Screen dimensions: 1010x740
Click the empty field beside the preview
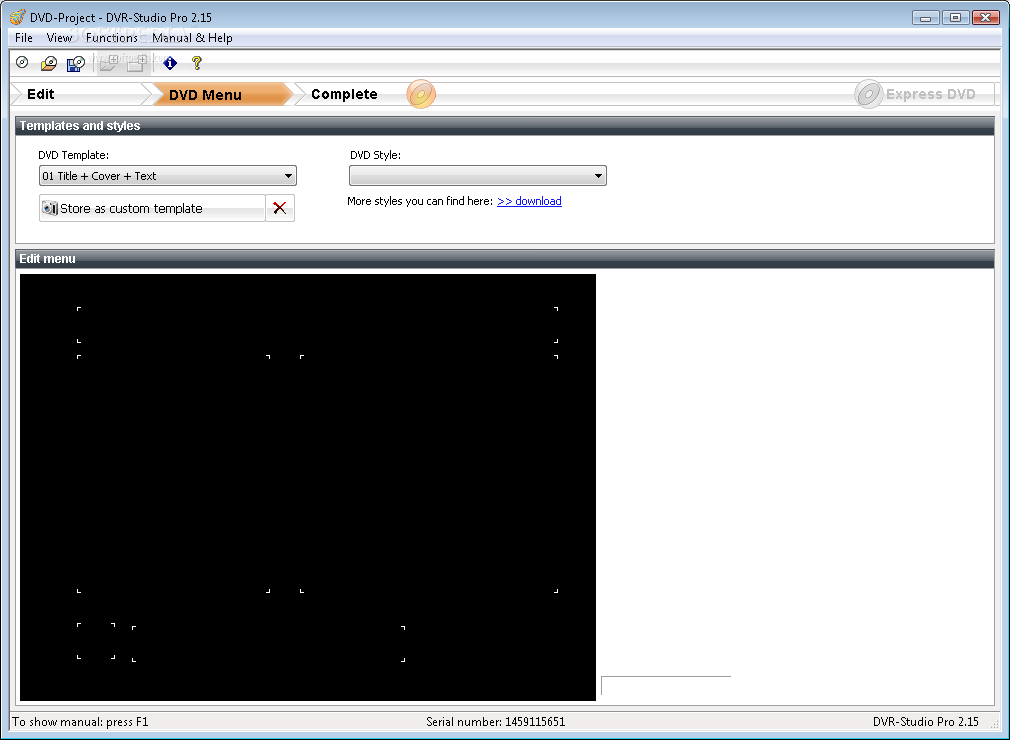(x=666, y=685)
